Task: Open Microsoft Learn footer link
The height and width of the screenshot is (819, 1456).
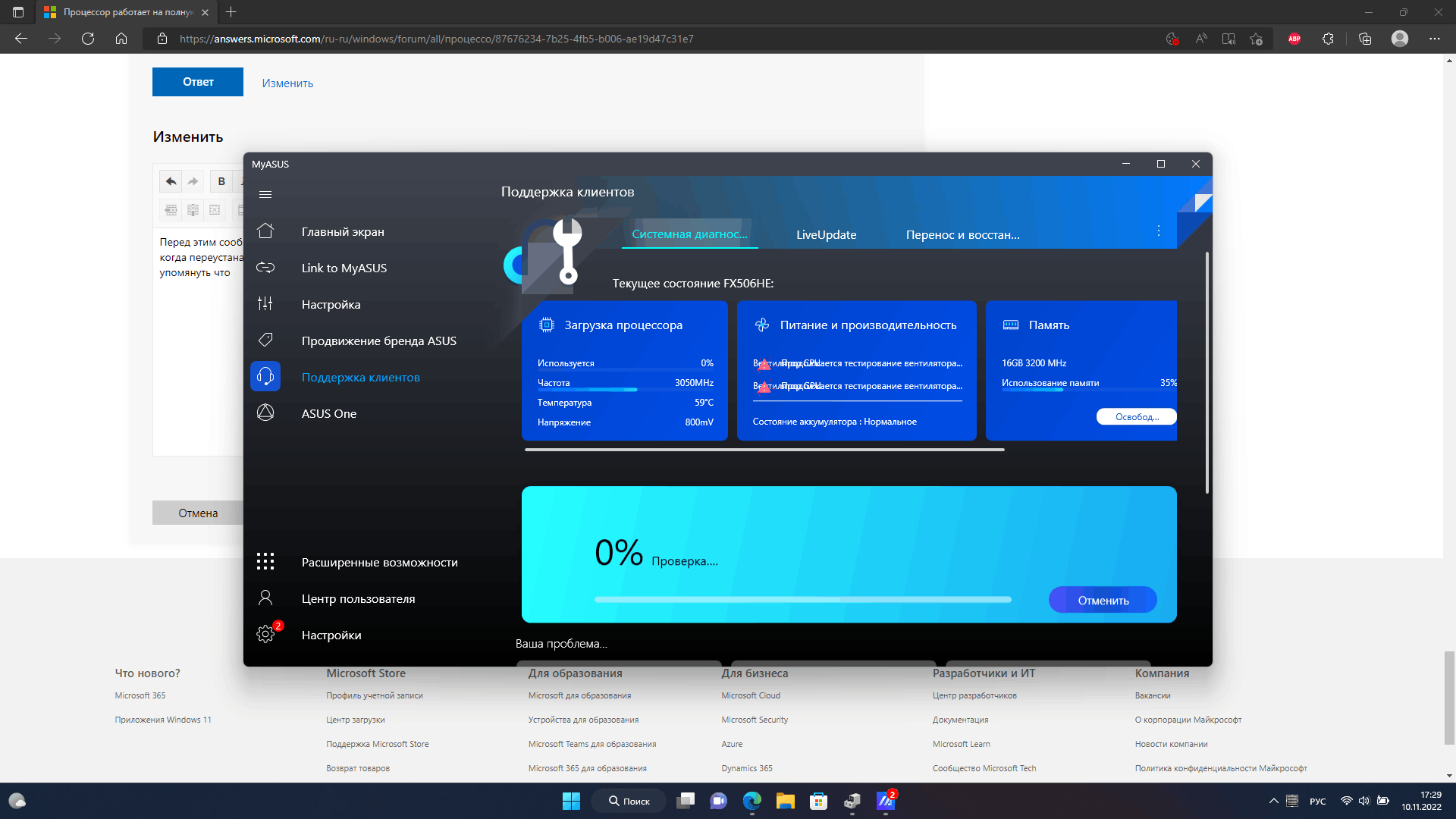Action: [x=962, y=744]
